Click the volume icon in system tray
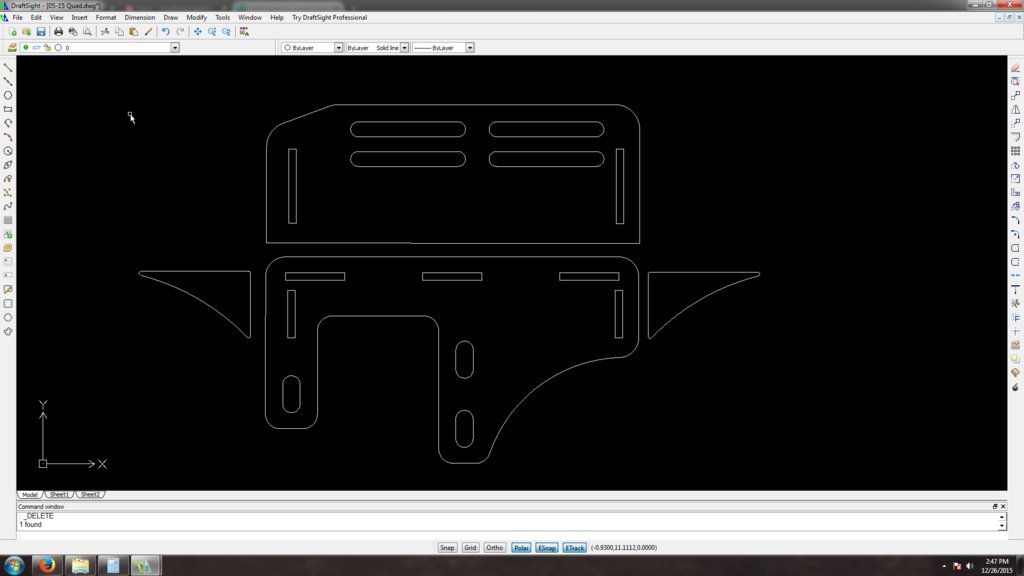This screenshot has height=576, width=1024. coord(970,566)
